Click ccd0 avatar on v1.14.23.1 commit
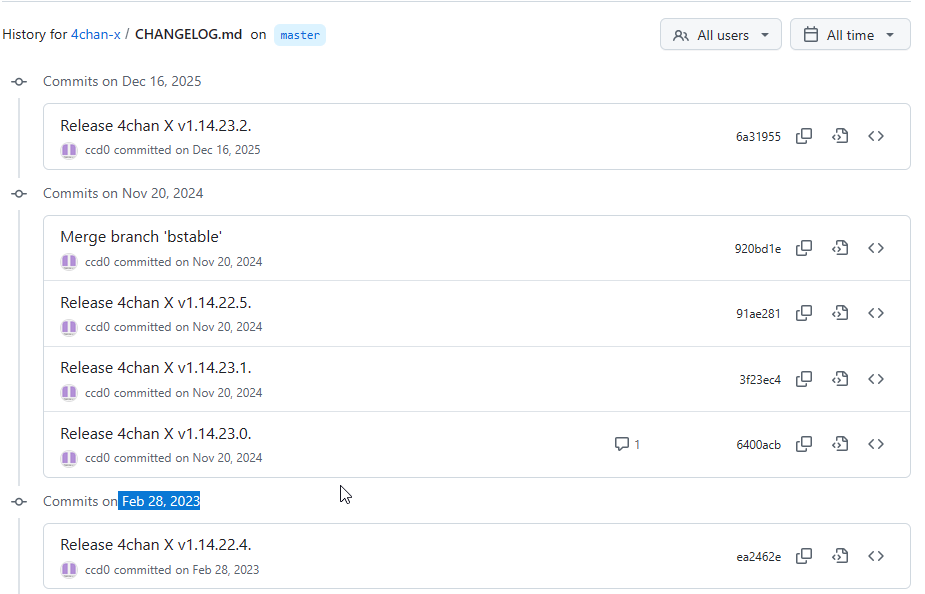Viewport: 925px width, 594px height. point(69,393)
